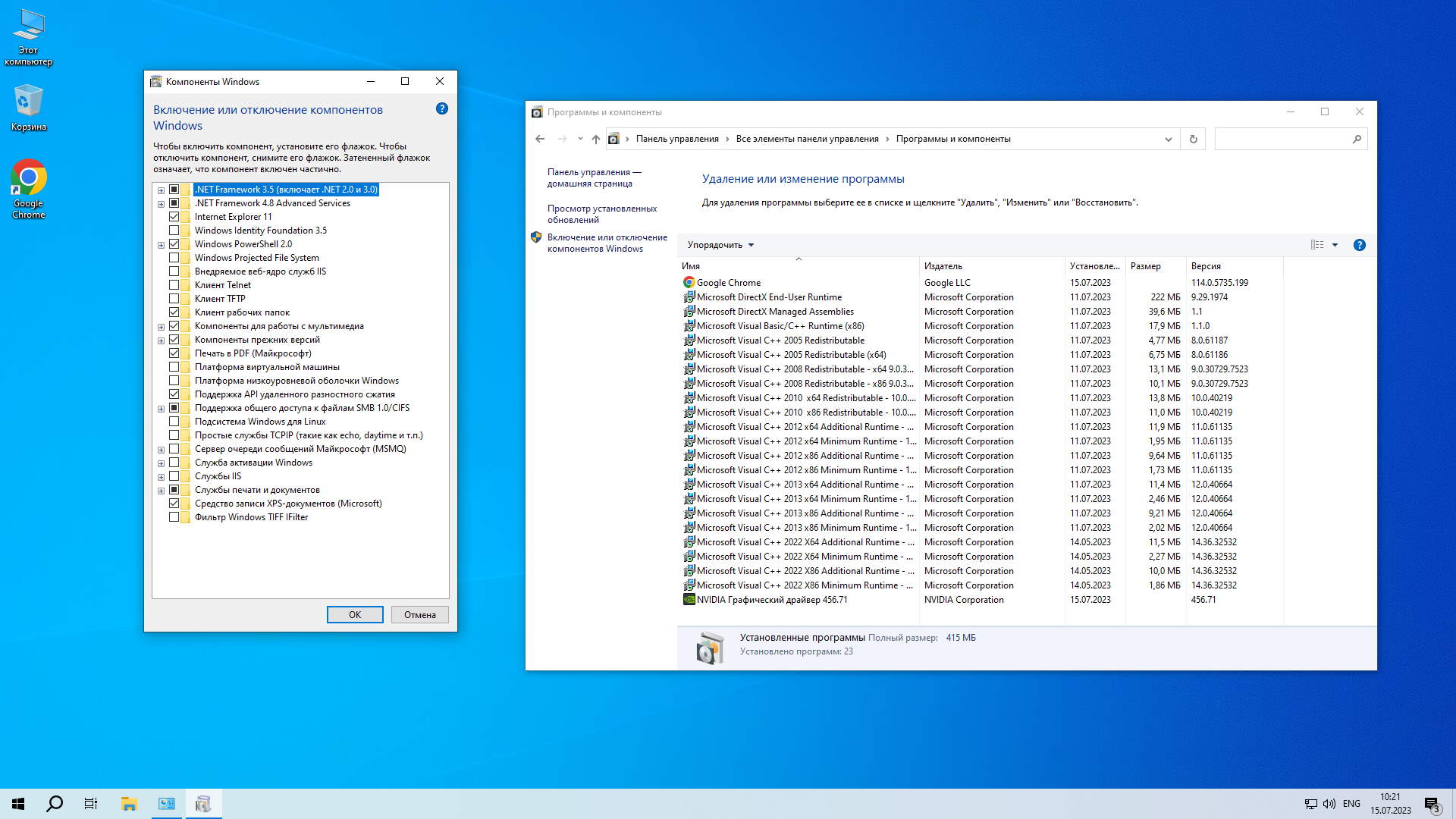The image size is (1456, 819).
Task: Click blue help icon in Programs toolbar
Action: [x=1359, y=245]
